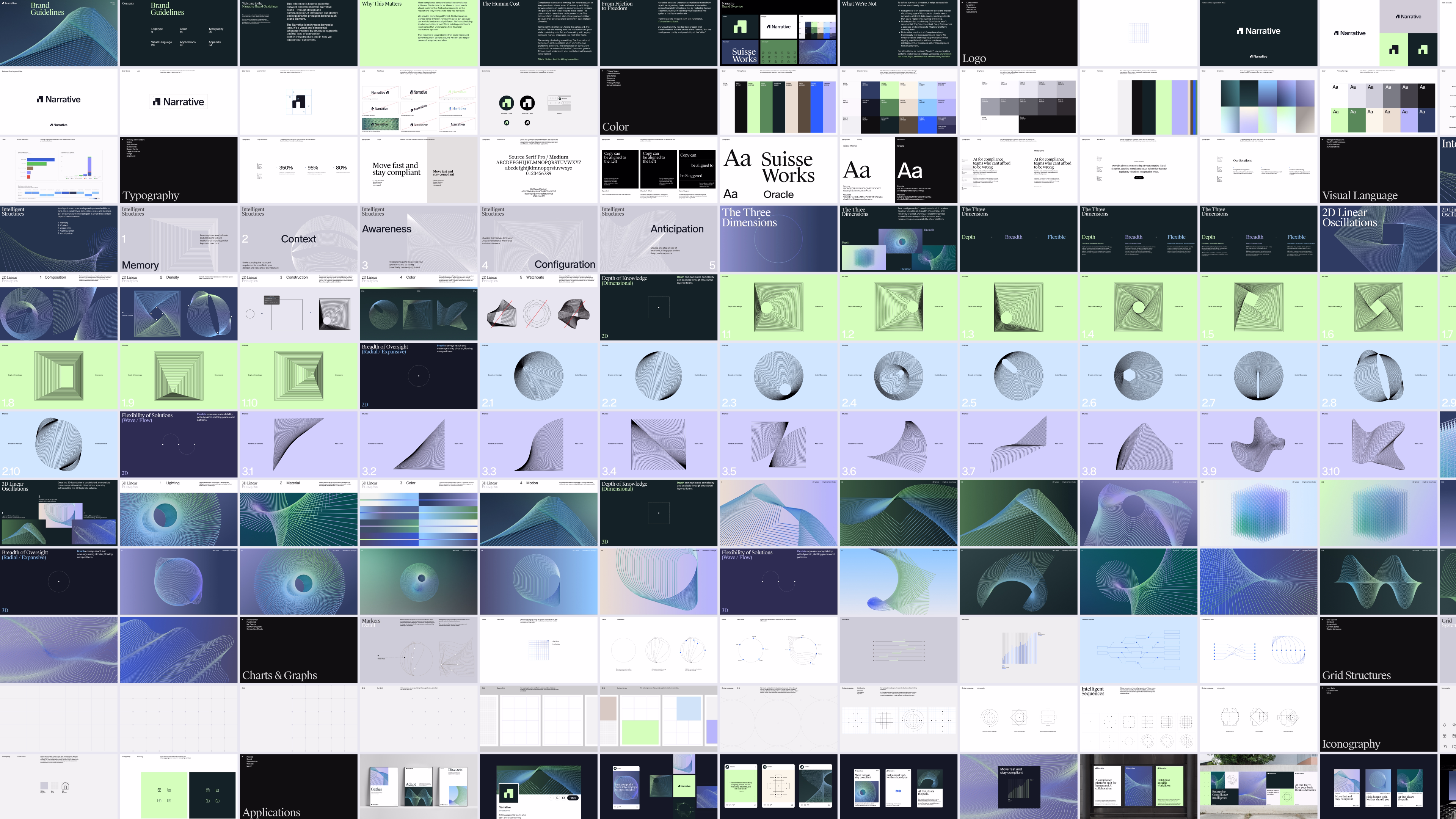This screenshot has width=1456, height=819.
Task: Open the Typography section title slide
Action: [x=179, y=170]
